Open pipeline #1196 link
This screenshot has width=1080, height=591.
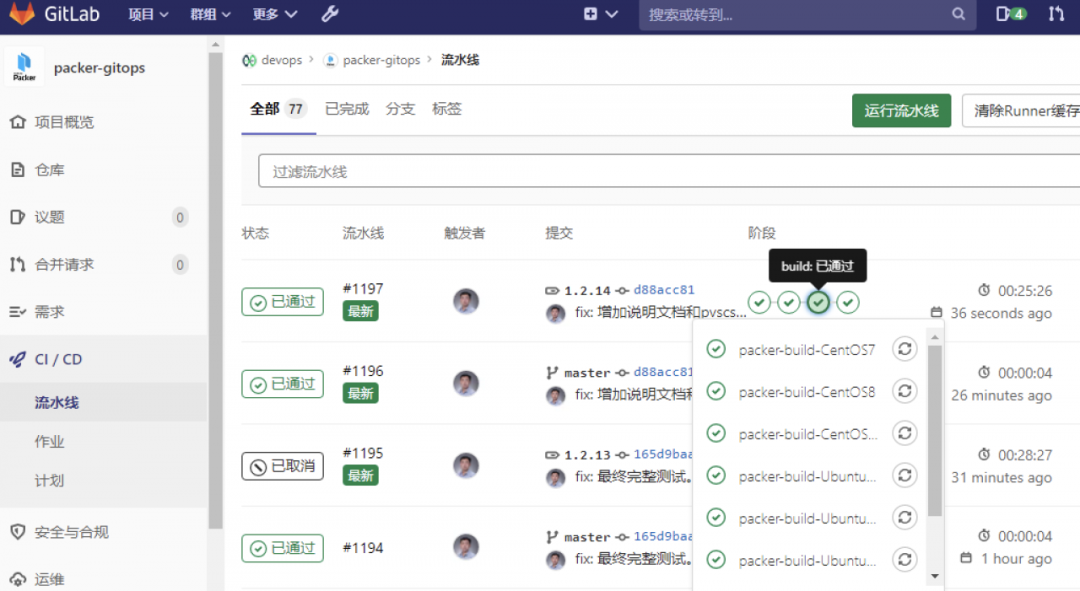click(363, 371)
